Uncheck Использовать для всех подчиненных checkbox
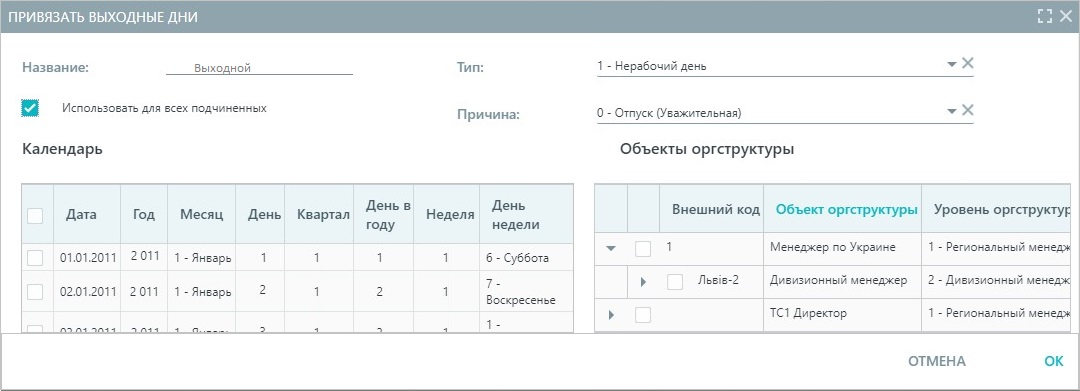The image size is (1080, 391). 30,108
